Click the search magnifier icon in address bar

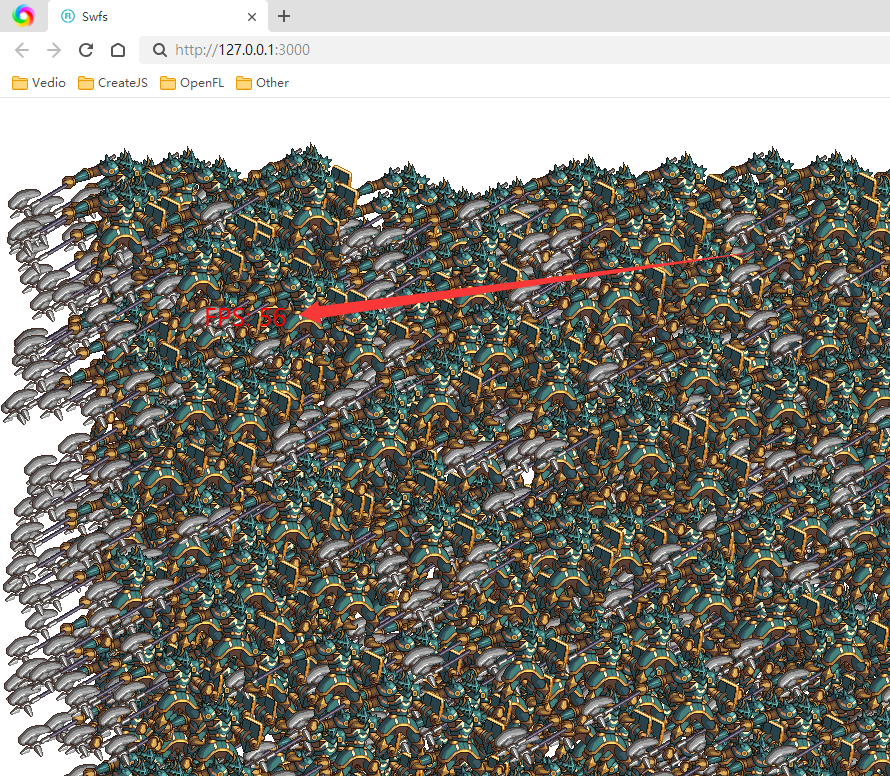(160, 50)
